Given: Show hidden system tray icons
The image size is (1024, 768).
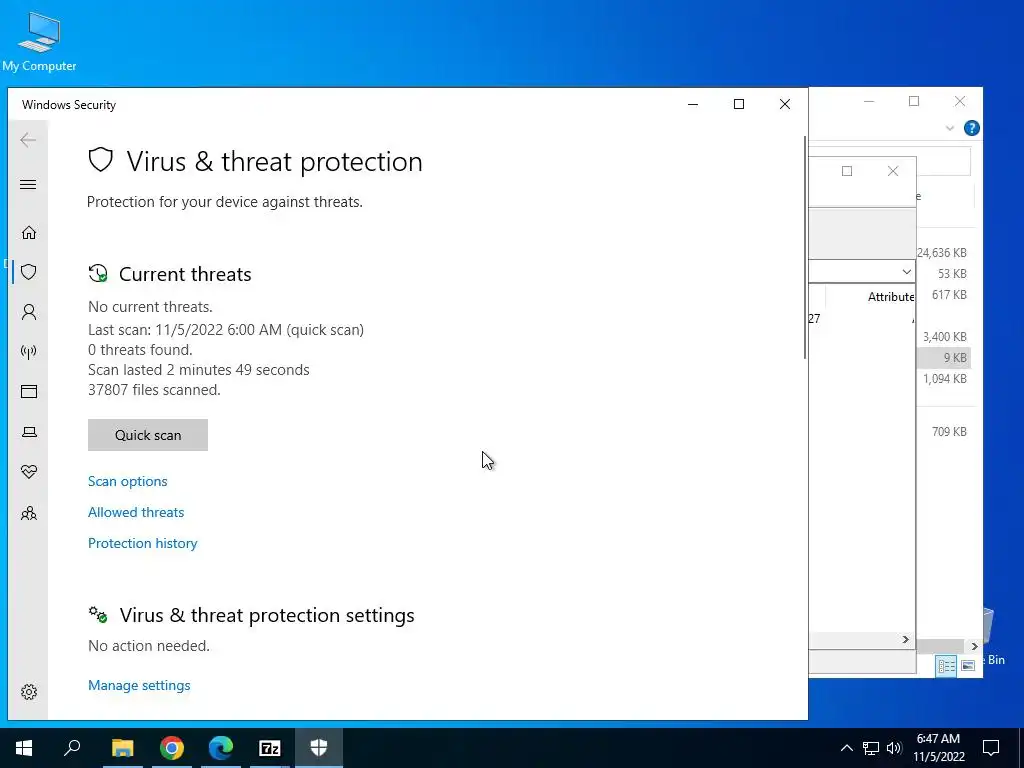Looking at the screenshot, I should pyautogui.click(x=846, y=748).
